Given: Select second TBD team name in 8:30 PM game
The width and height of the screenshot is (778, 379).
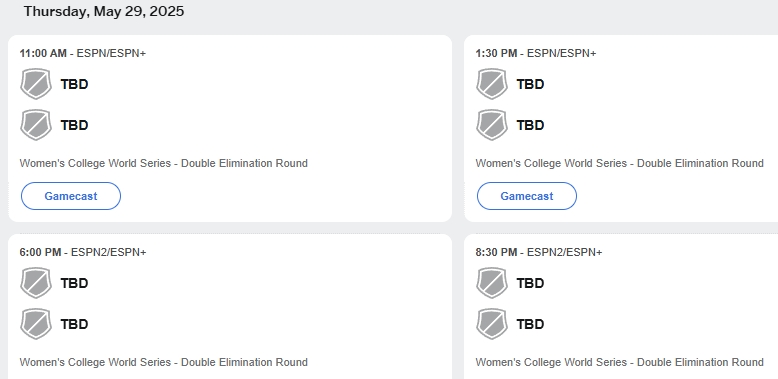Looking at the screenshot, I should click(x=530, y=324).
